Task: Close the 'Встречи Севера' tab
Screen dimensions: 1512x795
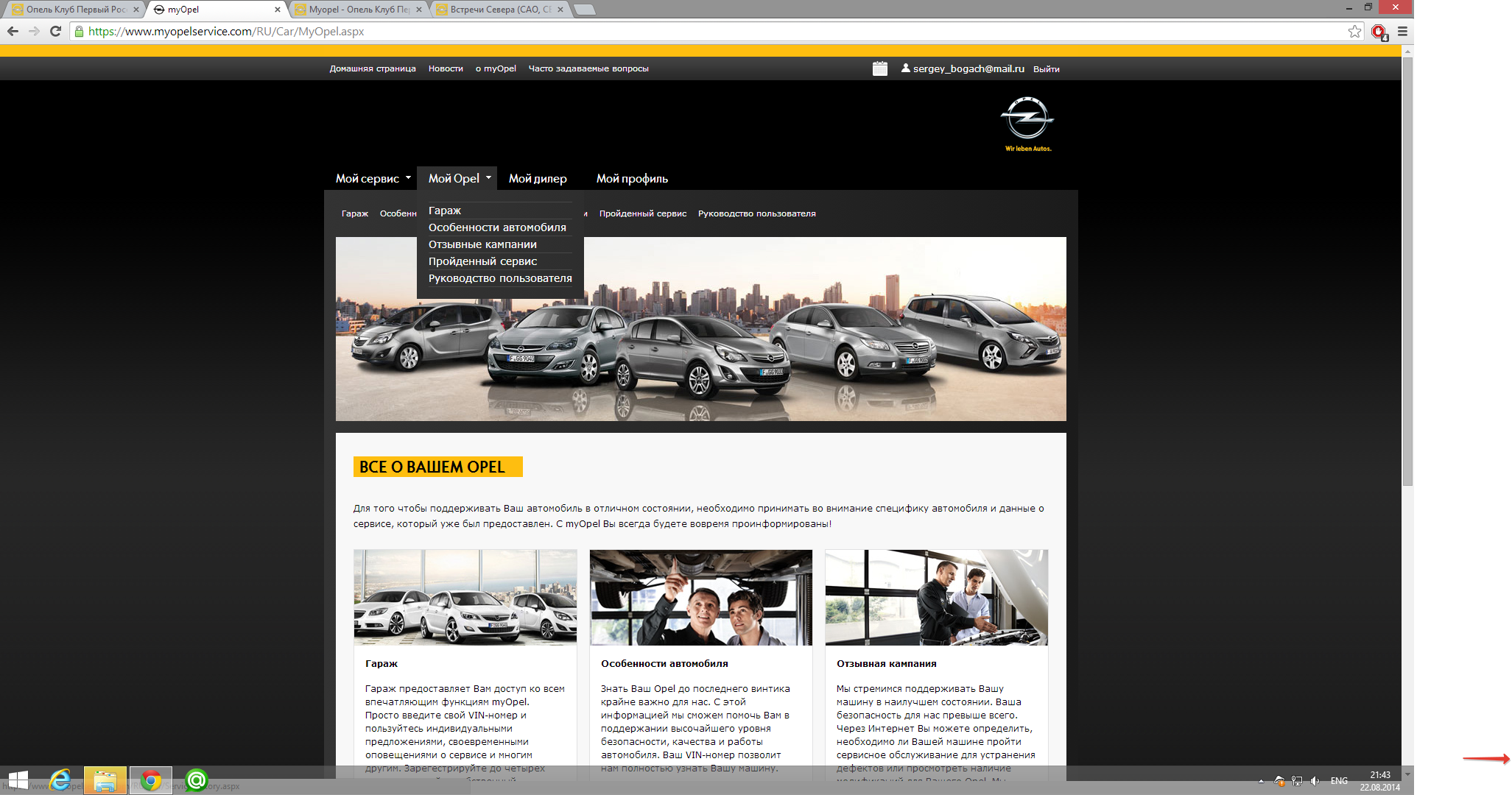Action: point(560,10)
